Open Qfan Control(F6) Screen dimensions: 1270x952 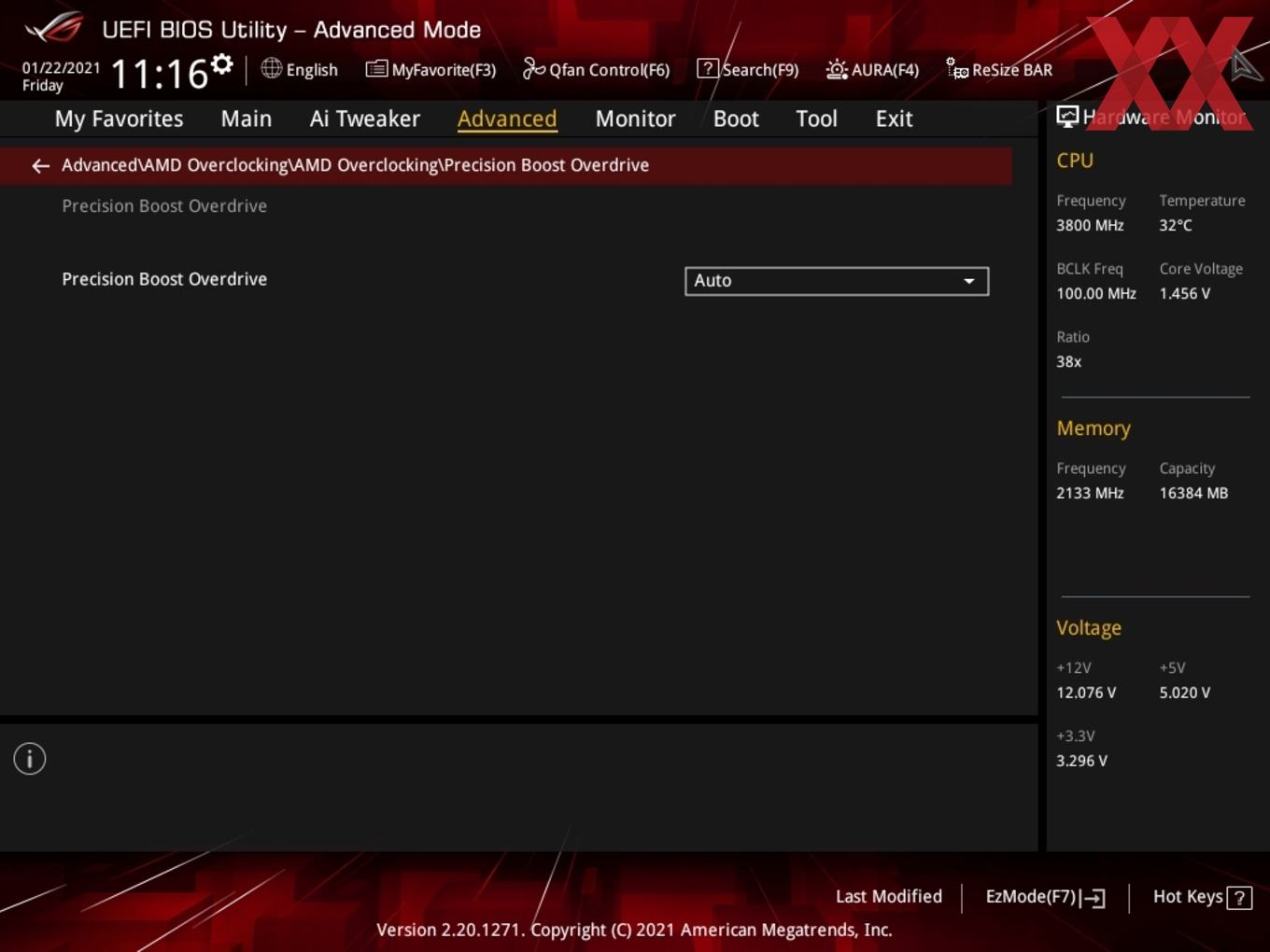click(596, 70)
